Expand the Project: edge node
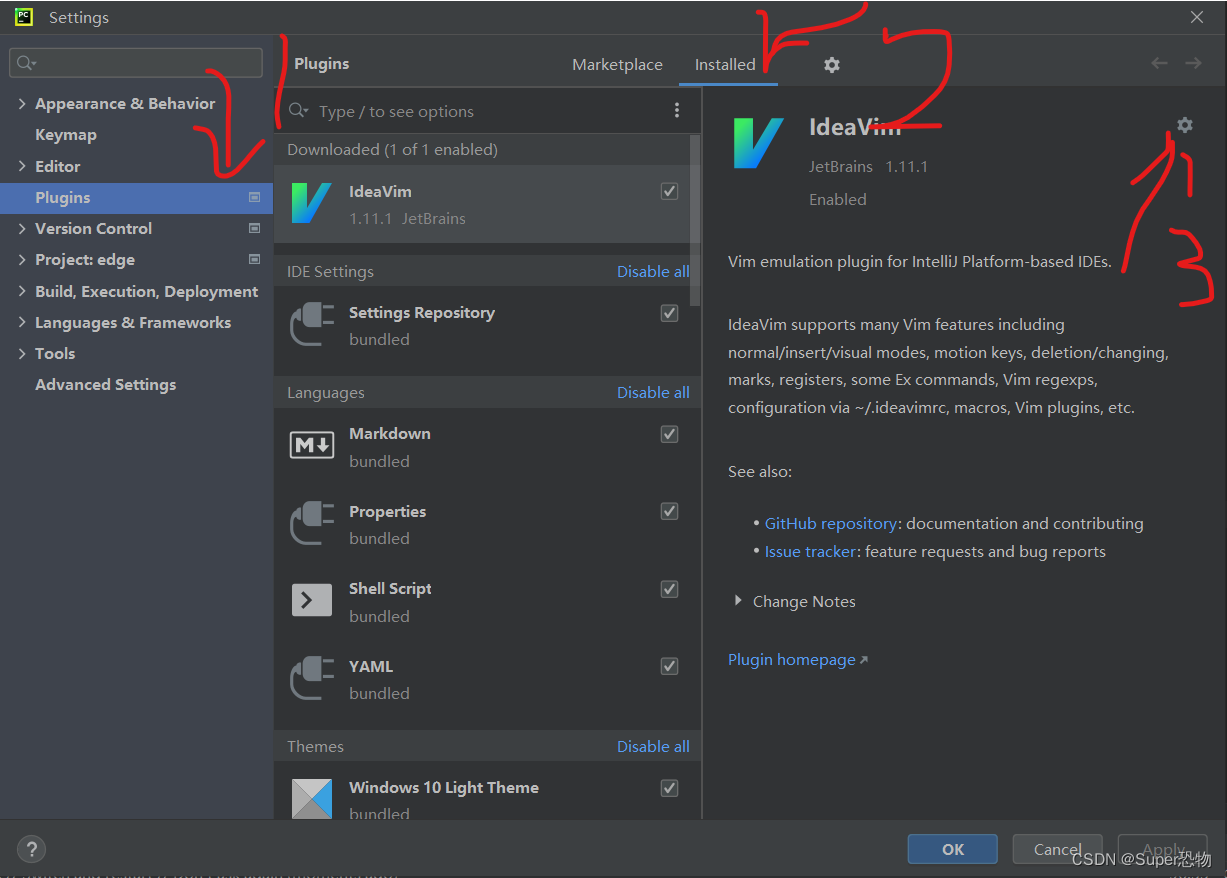The image size is (1227, 878). 22,260
